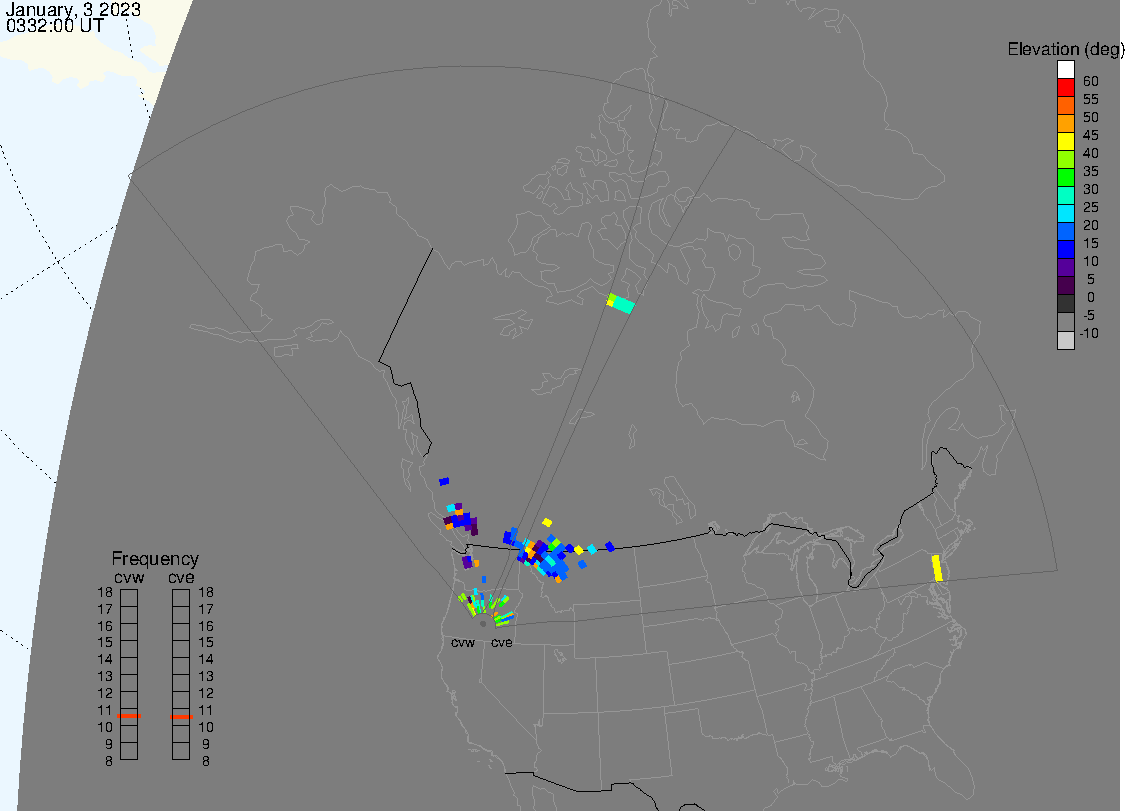Click the 'cve' radar site label on map
The height and width of the screenshot is (811, 1125).
[x=502, y=642]
